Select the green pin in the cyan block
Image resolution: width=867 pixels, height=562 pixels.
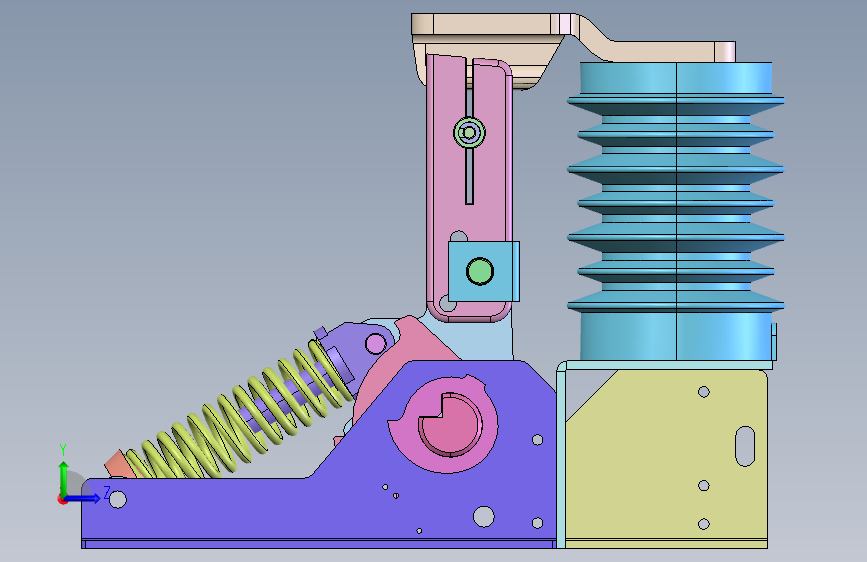pyautogui.click(x=479, y=272)
